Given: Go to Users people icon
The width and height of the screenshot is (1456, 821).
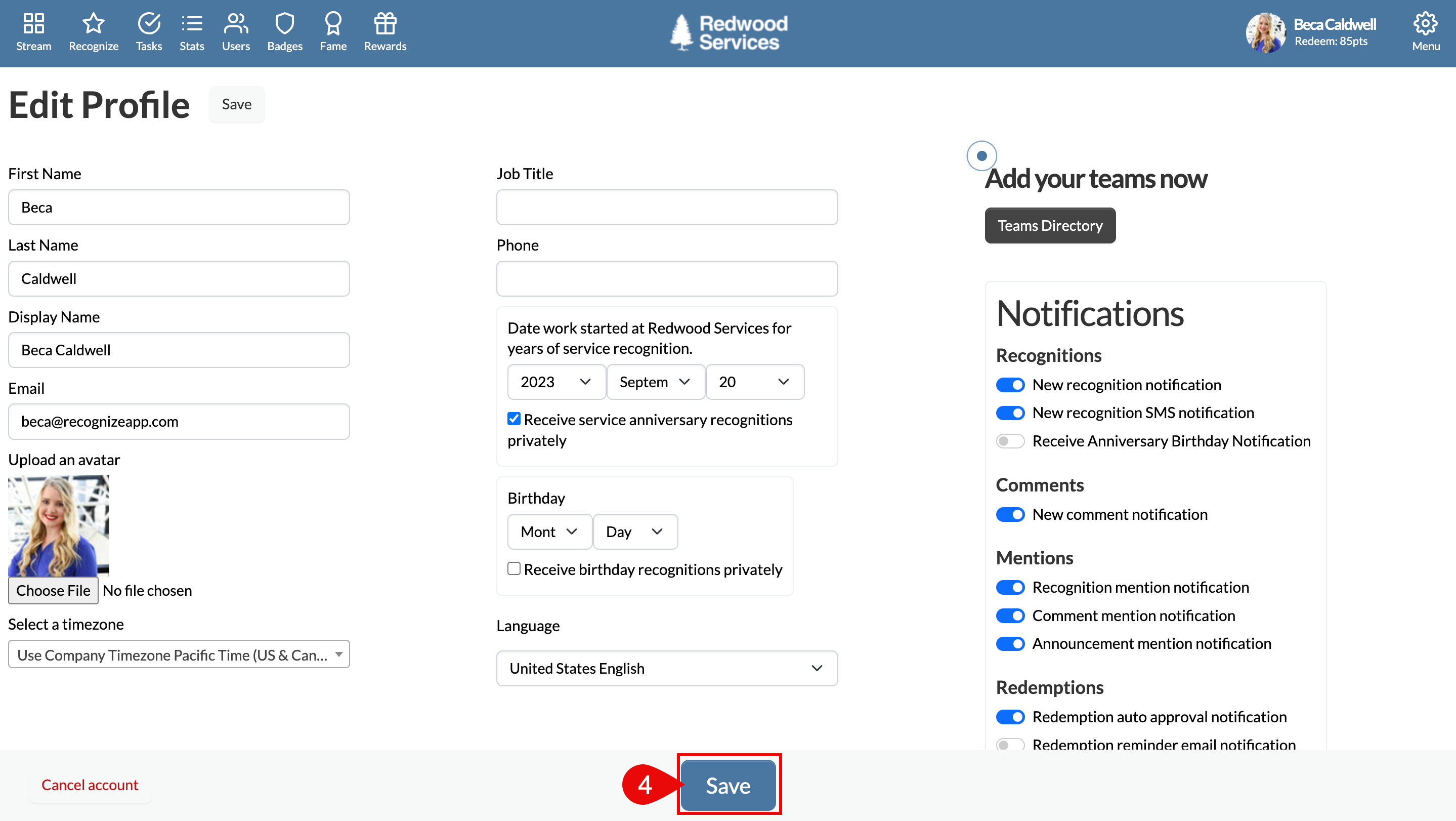Looking at the screenshot, I should click(236, 23).
